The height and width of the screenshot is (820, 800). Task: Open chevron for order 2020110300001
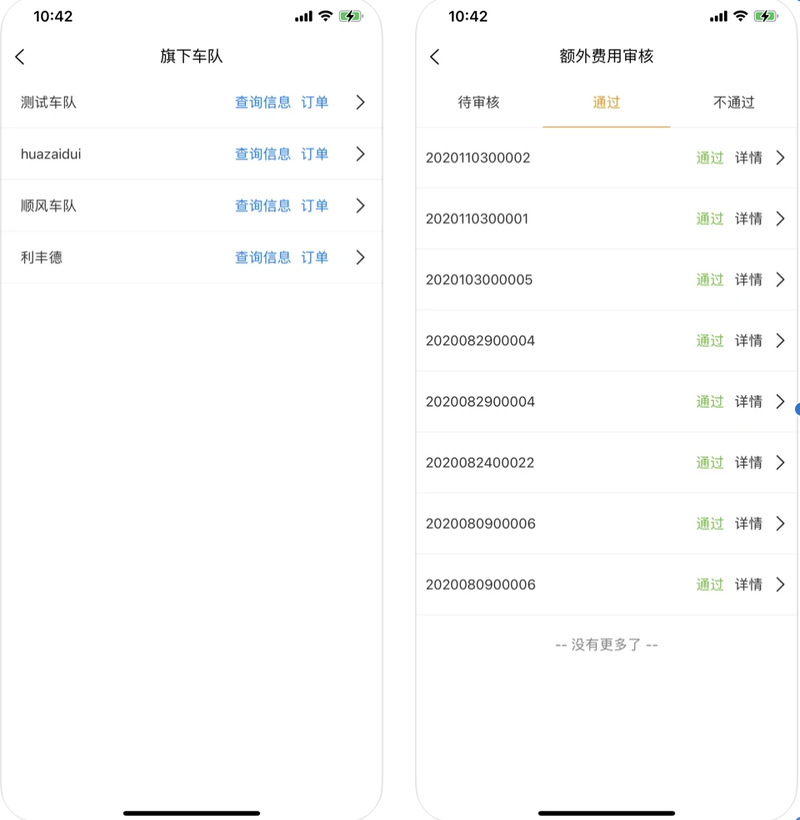[x=780, y=219]
